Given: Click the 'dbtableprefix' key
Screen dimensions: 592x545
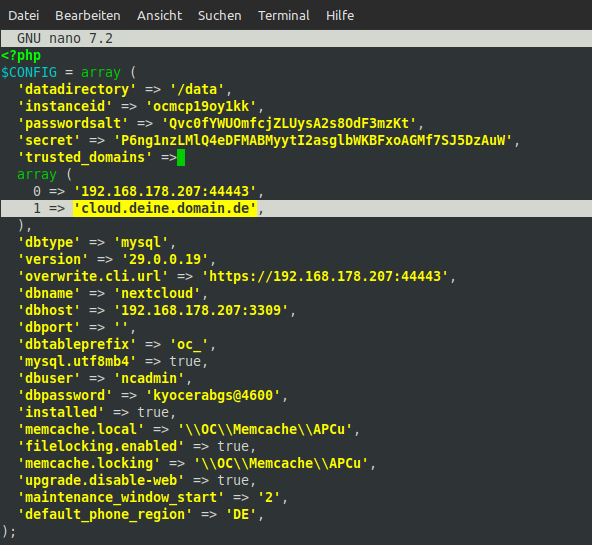Looking at the screenshot, I should (77, 344).
